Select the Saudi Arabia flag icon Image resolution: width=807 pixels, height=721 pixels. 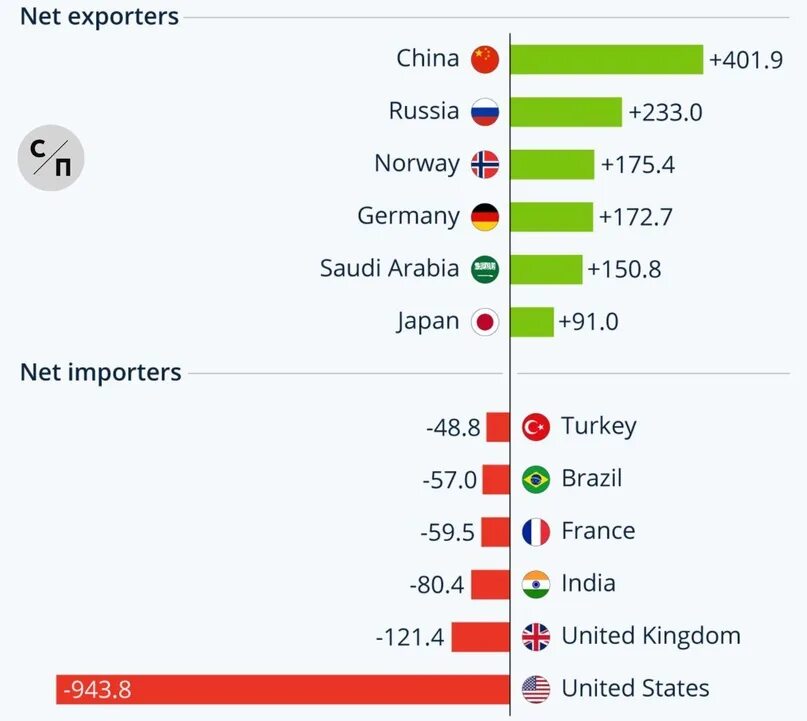click(485, 269)
